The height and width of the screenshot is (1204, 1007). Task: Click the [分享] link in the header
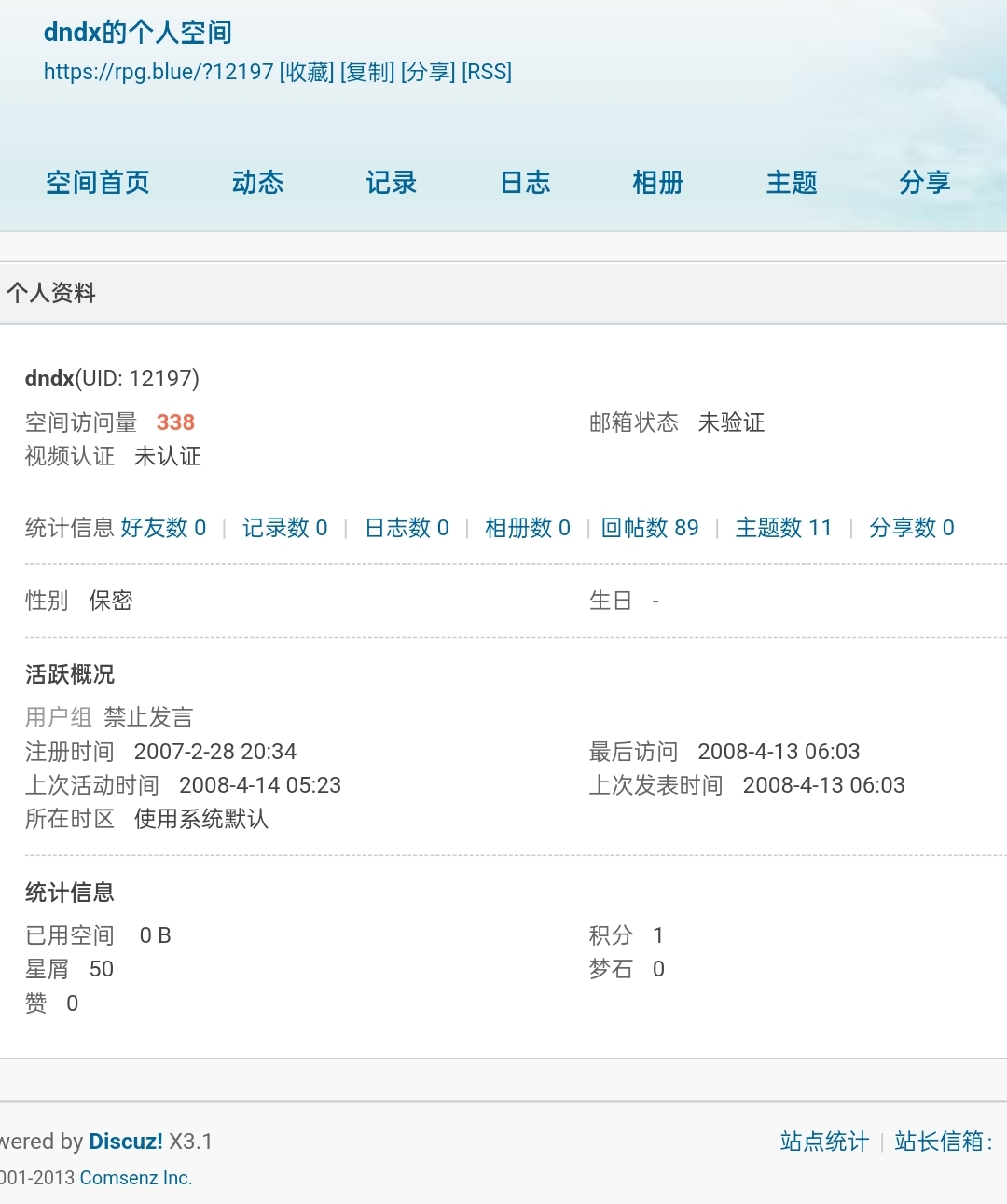coord(428,72)
